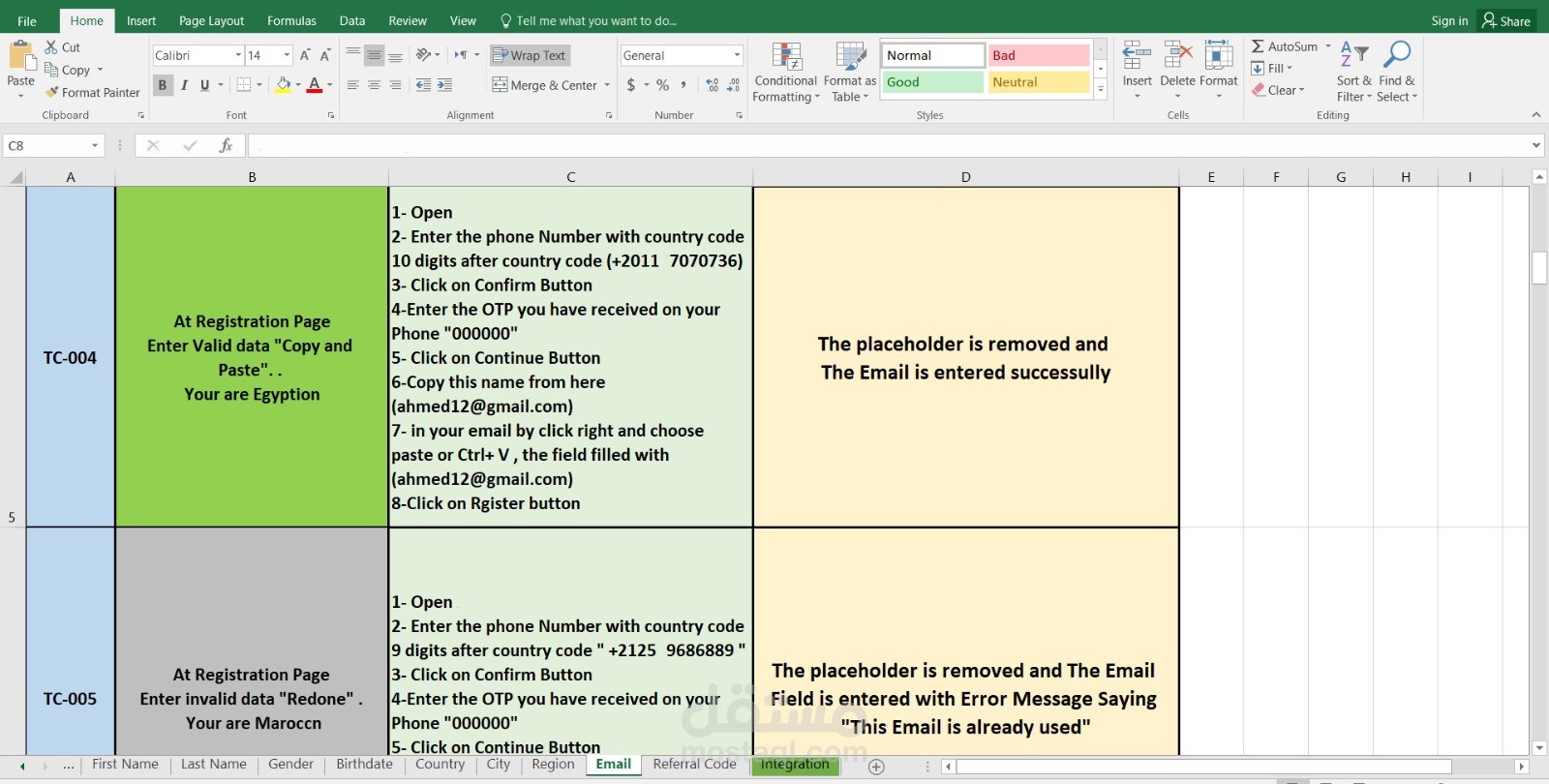The height and width of the screenshot is (784, 1549).
Task: Open the Clear dropdown in Editing group
Action: click(1278, 90)
